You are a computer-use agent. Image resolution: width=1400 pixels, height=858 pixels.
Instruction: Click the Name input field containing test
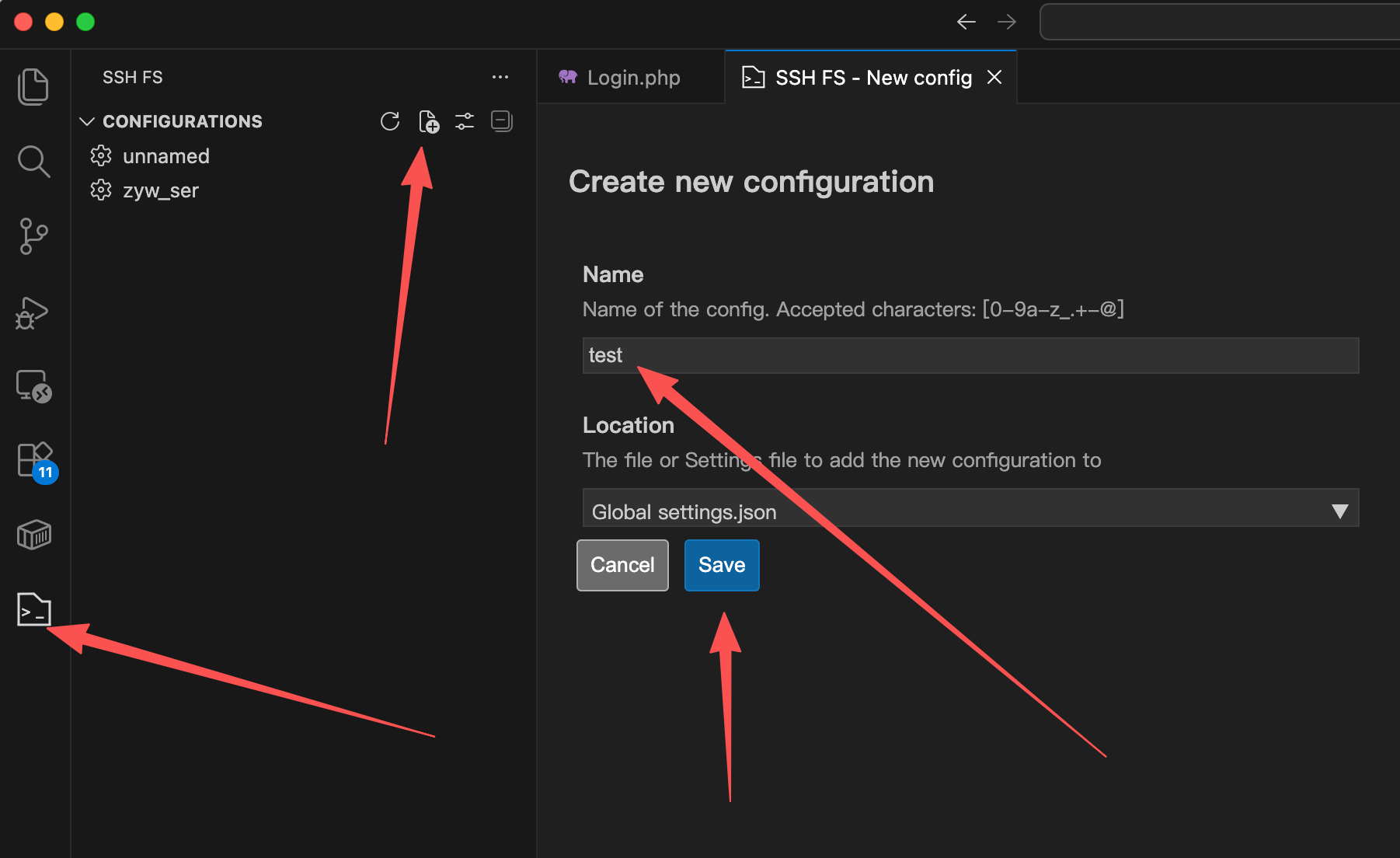pyautogui.click(x=970, y=355)
